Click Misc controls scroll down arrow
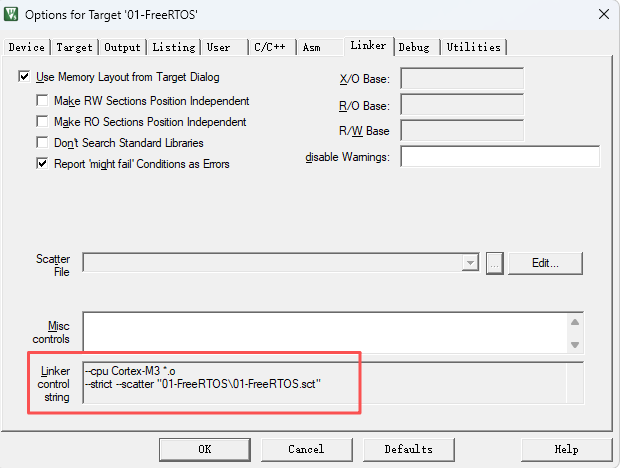The image size is (621, 468). tap(575, 344)
